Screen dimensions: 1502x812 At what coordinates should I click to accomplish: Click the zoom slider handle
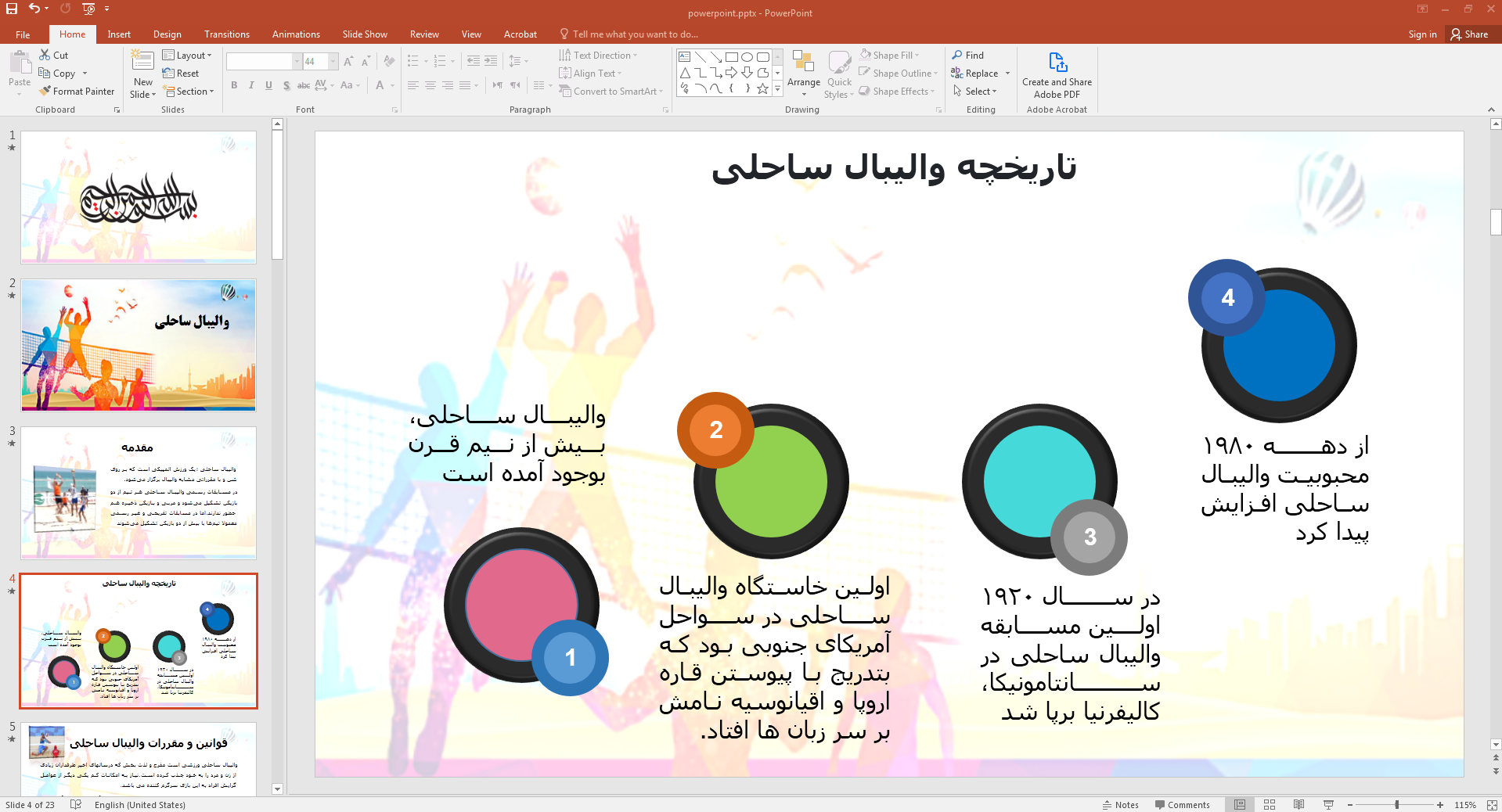click(1397, 805)
